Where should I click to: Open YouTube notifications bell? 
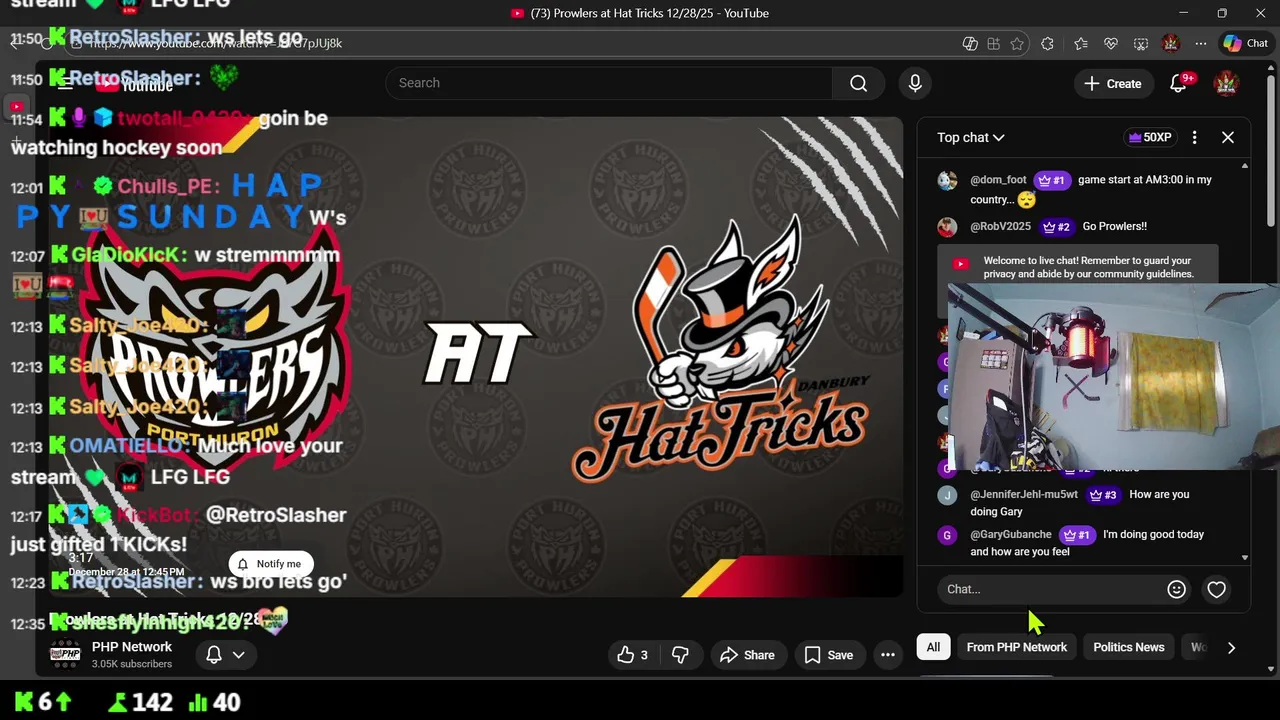pos(1179,83)
